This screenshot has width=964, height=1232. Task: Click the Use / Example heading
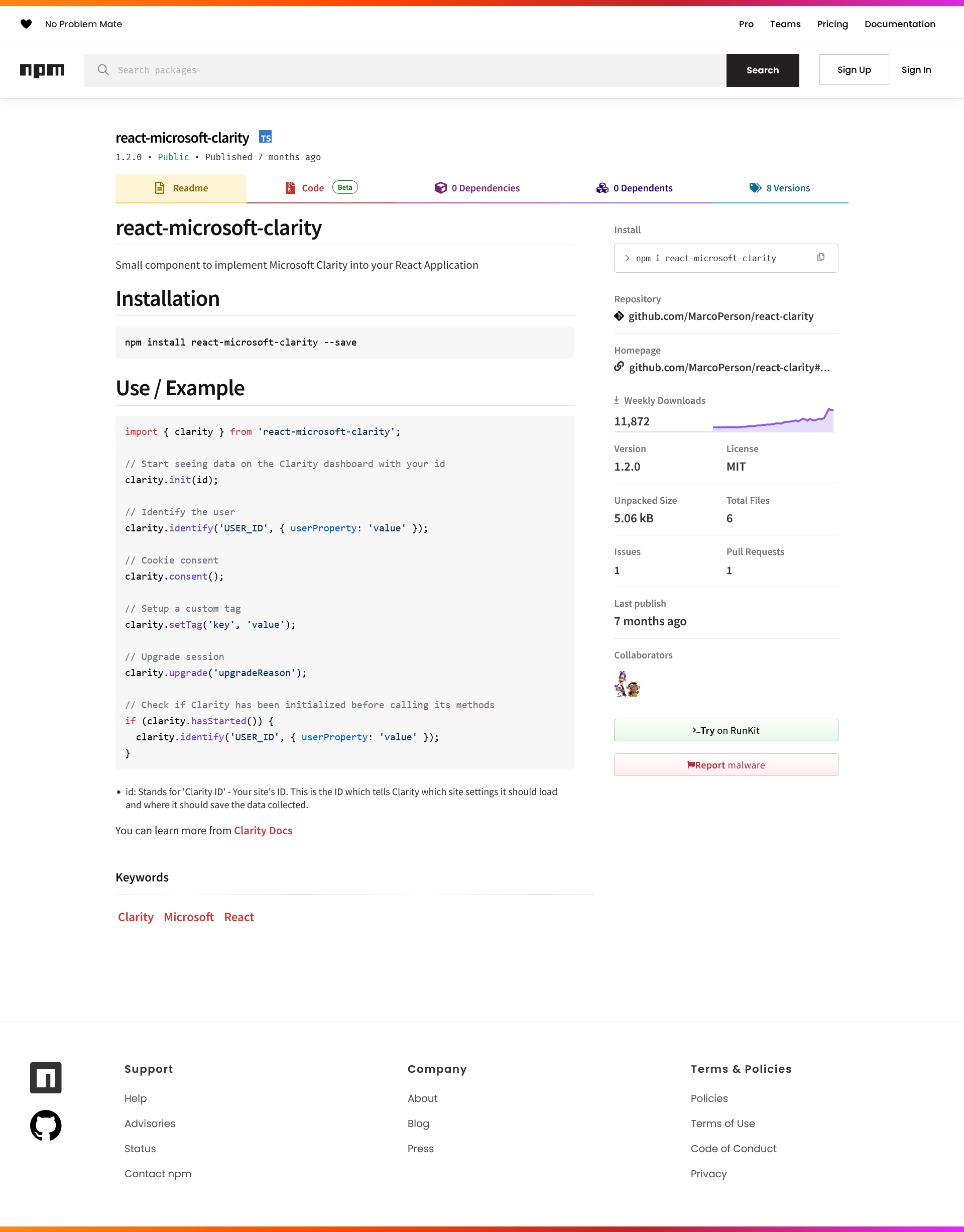pos(180,388)
